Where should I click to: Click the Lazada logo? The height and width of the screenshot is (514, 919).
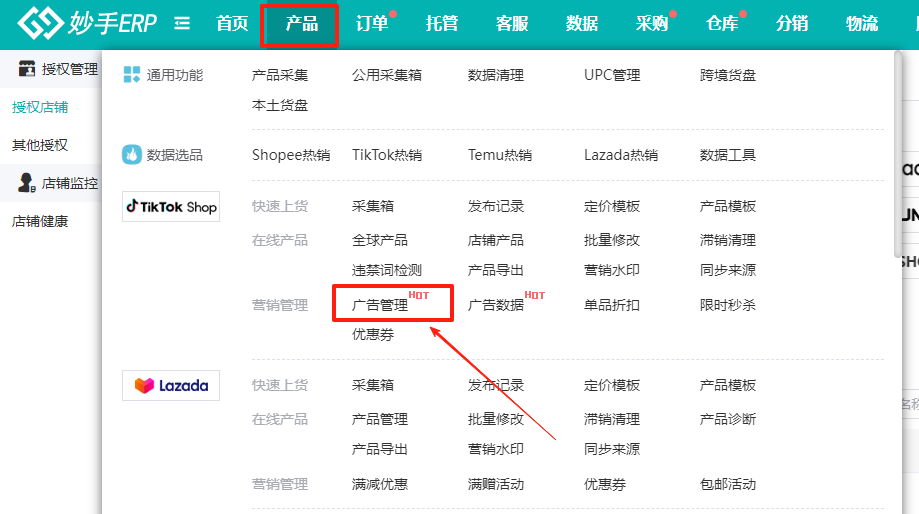[171, 385]
